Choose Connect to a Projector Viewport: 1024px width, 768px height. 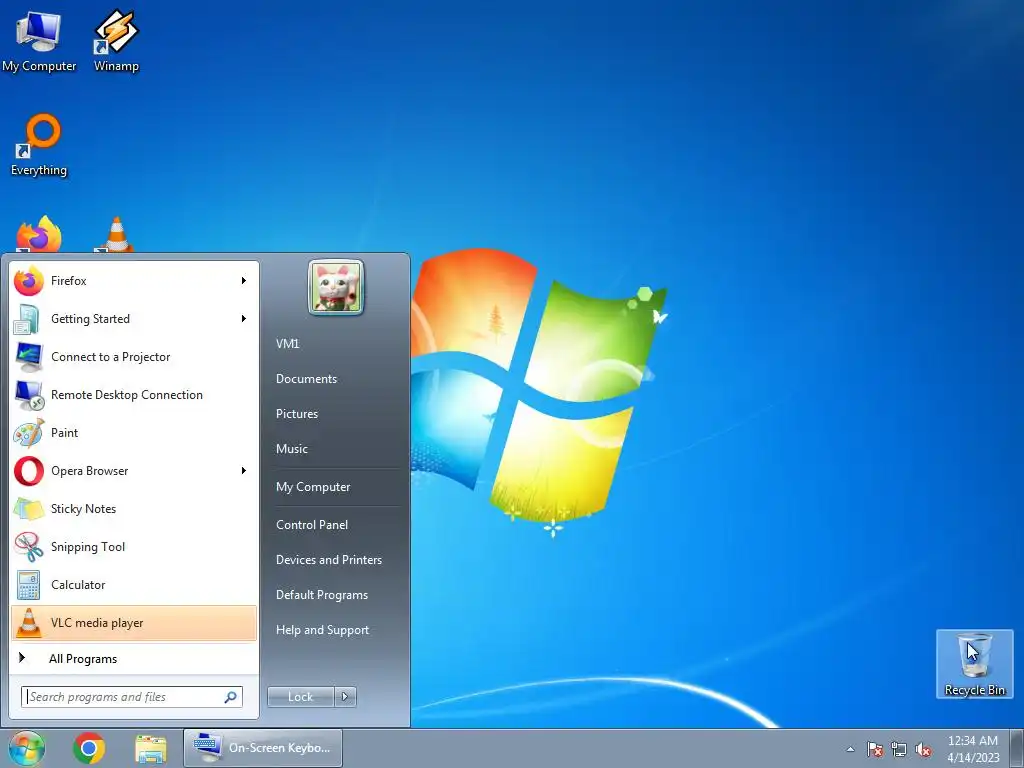point(134,357)
